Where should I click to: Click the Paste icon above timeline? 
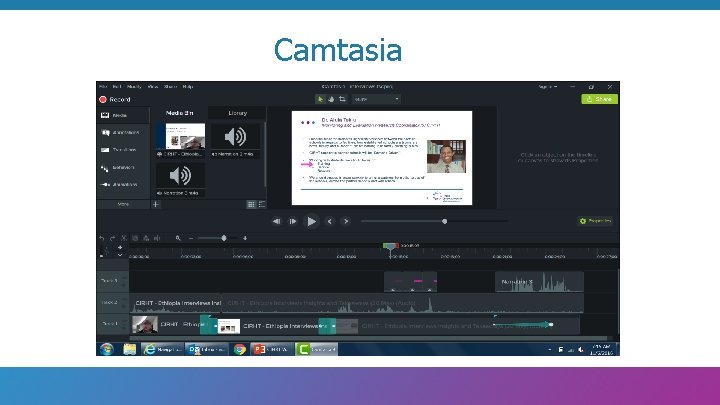pos(146,238)
